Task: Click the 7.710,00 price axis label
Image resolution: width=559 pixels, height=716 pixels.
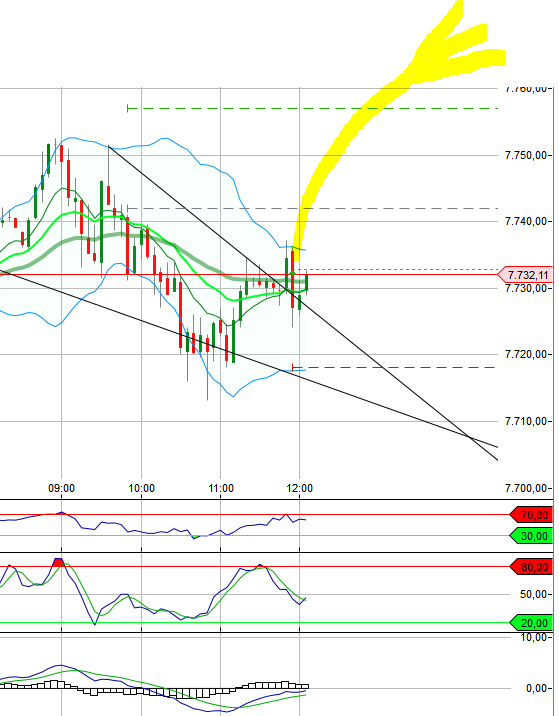Action: pos(526,421)
